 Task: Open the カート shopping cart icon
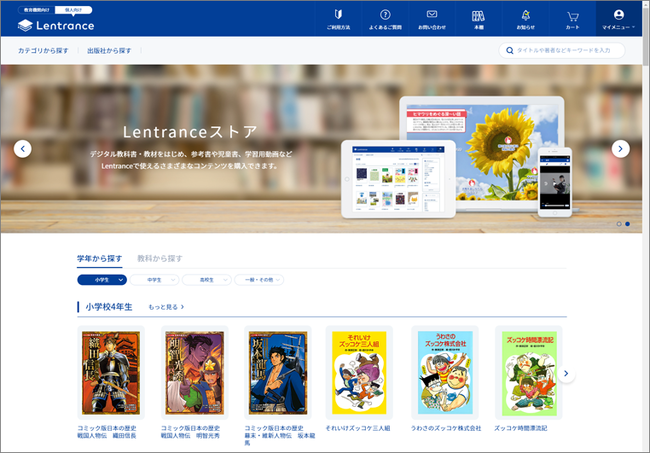tap(572, 19)
